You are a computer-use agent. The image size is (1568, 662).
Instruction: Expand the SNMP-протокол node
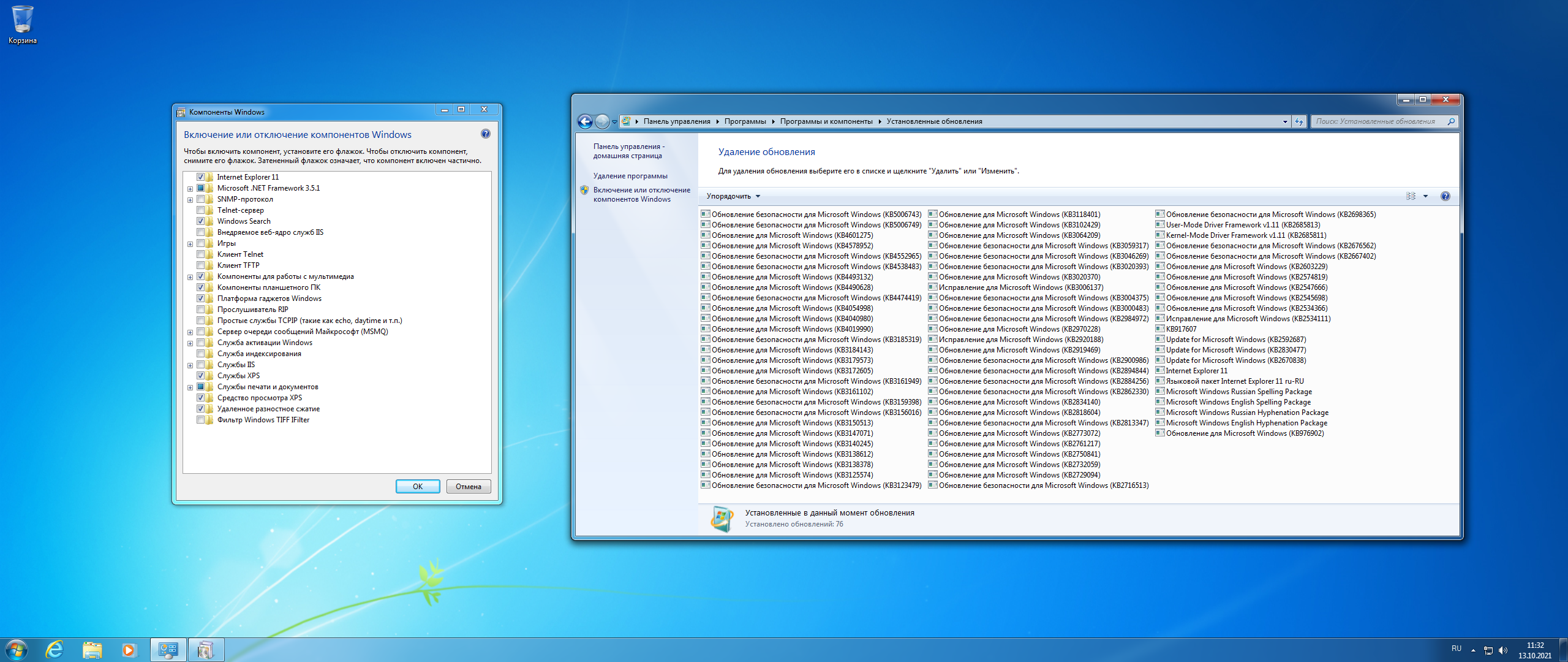tap(190, 200)
